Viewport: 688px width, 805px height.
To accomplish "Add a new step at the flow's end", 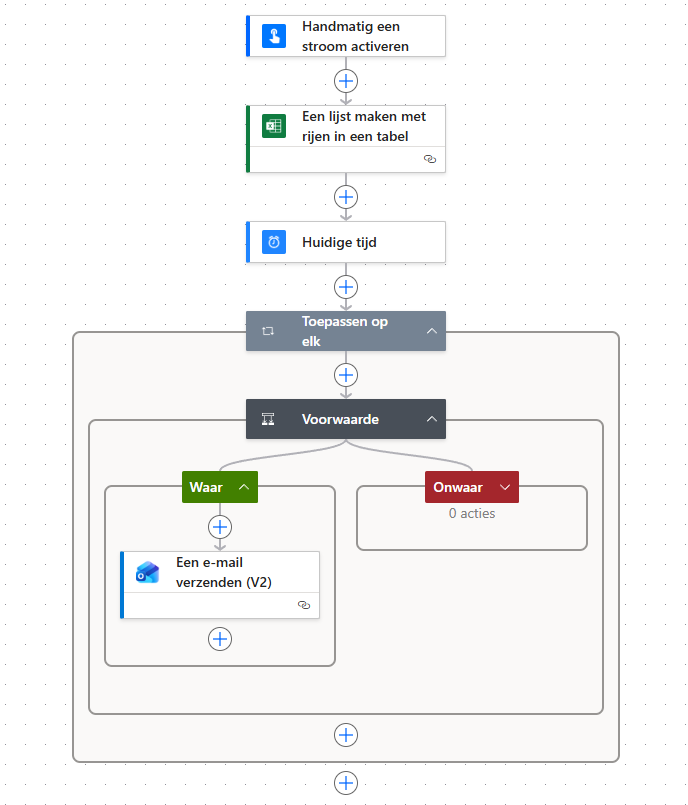I will (x=346, y=781).
